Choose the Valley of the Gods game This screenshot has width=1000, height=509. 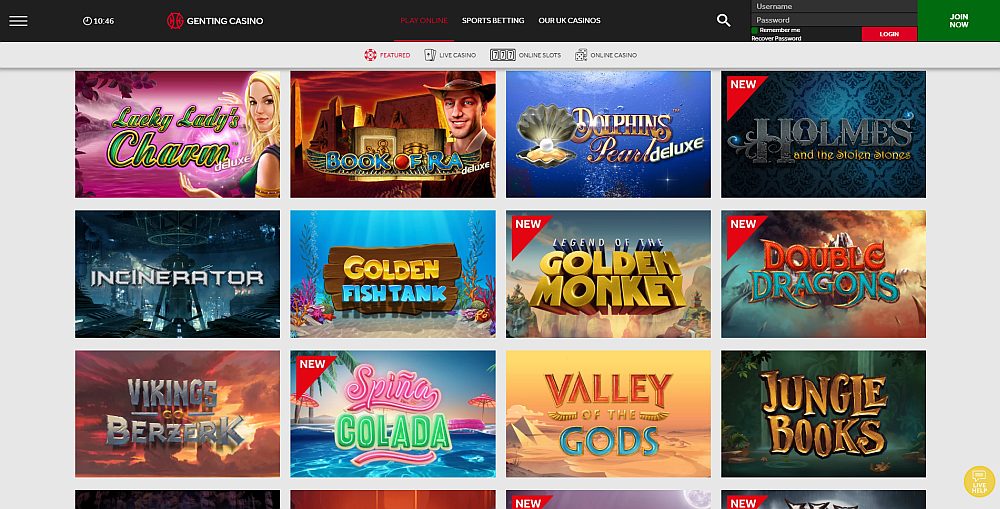[x=608, y=413]
